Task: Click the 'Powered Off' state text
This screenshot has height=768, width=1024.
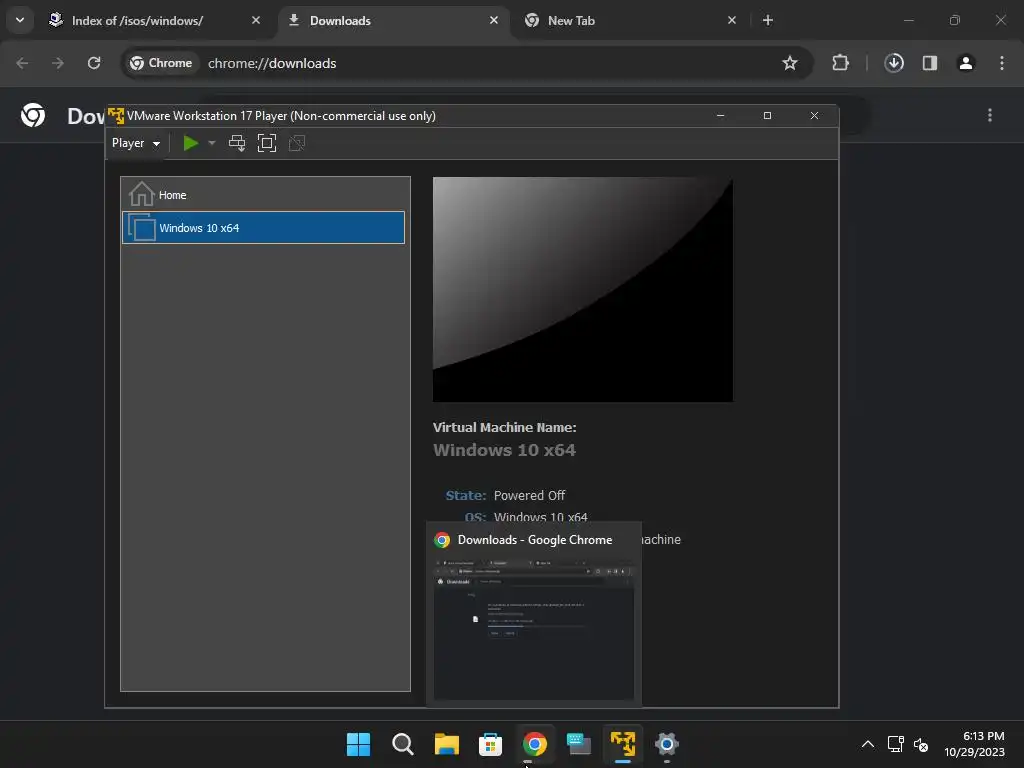Action: pyautogui.click(x=530, y=496)
